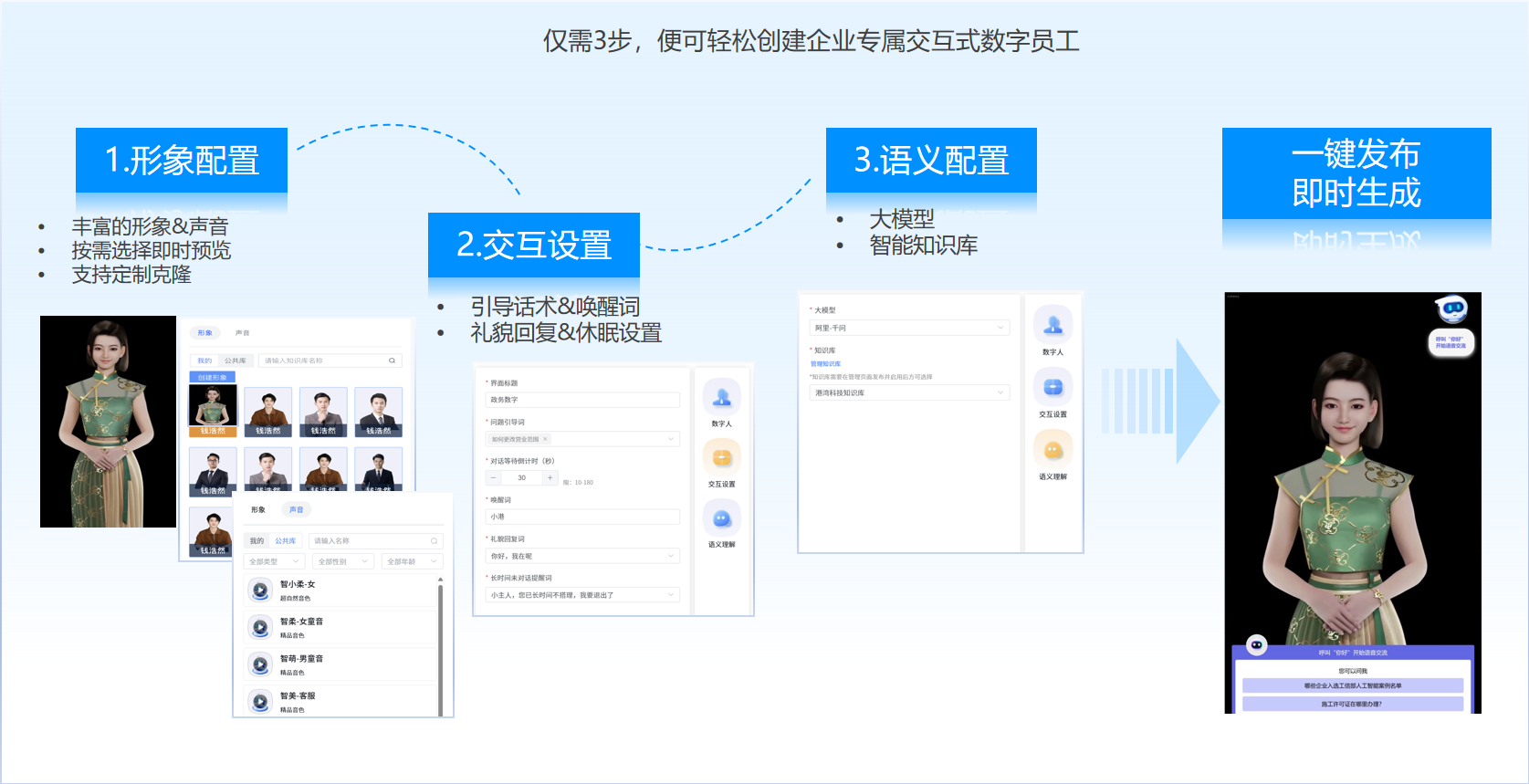Click the 数字人 icon in interaction settings panel
The height and width of the screenshot is (784, 1529).
click(x=721, y=398)
